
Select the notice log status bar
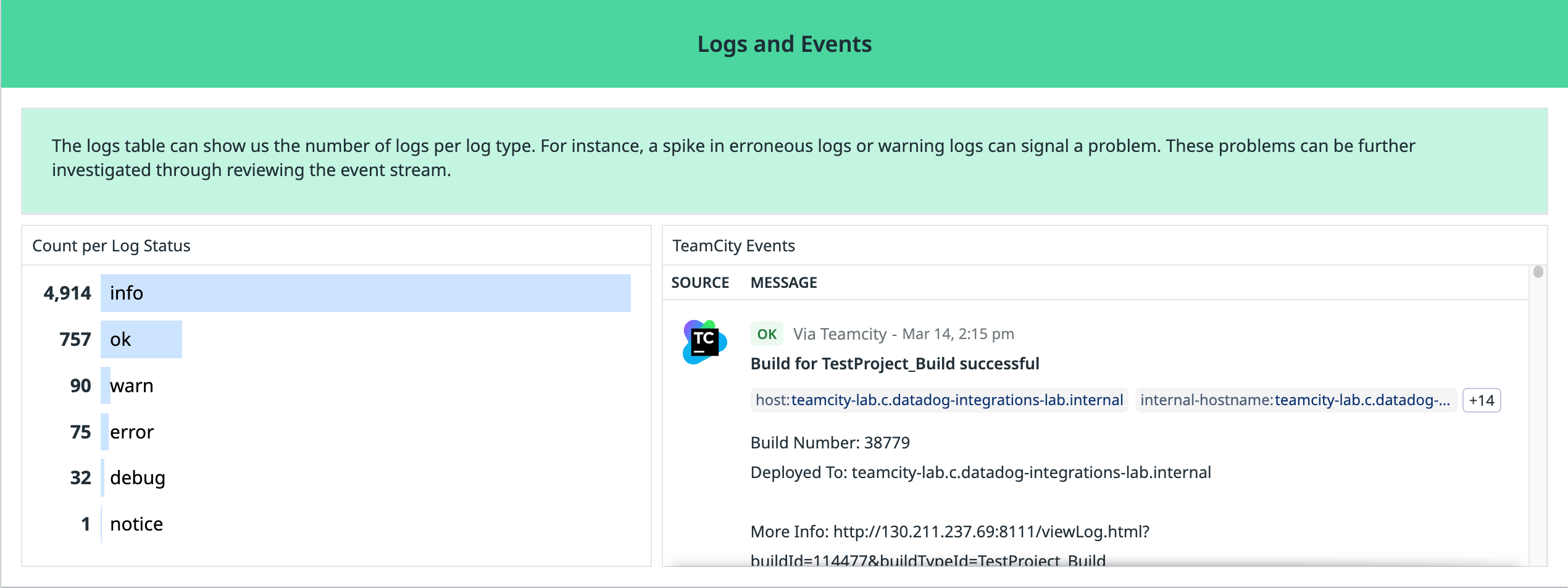pos(101,523)
